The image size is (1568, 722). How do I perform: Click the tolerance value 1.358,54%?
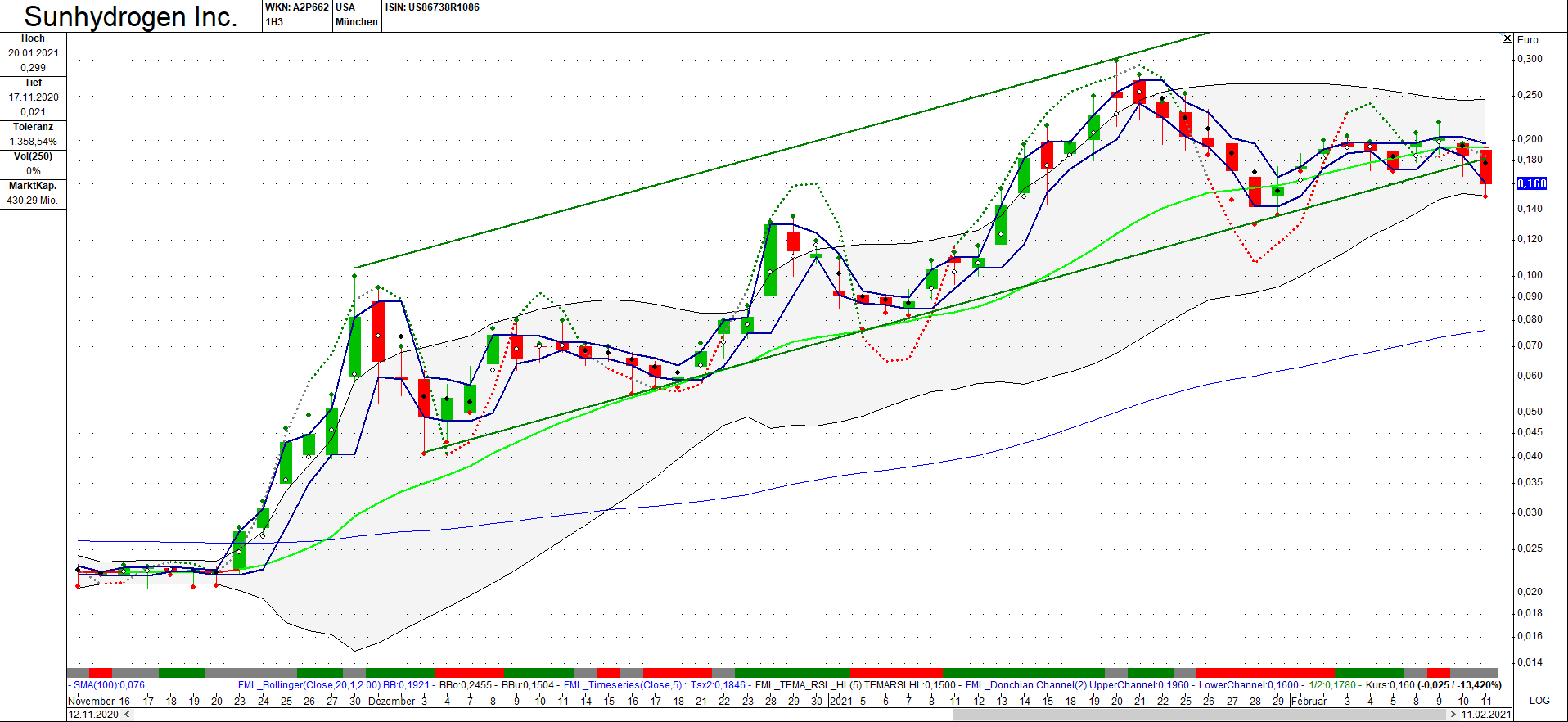tap(34, 142)
